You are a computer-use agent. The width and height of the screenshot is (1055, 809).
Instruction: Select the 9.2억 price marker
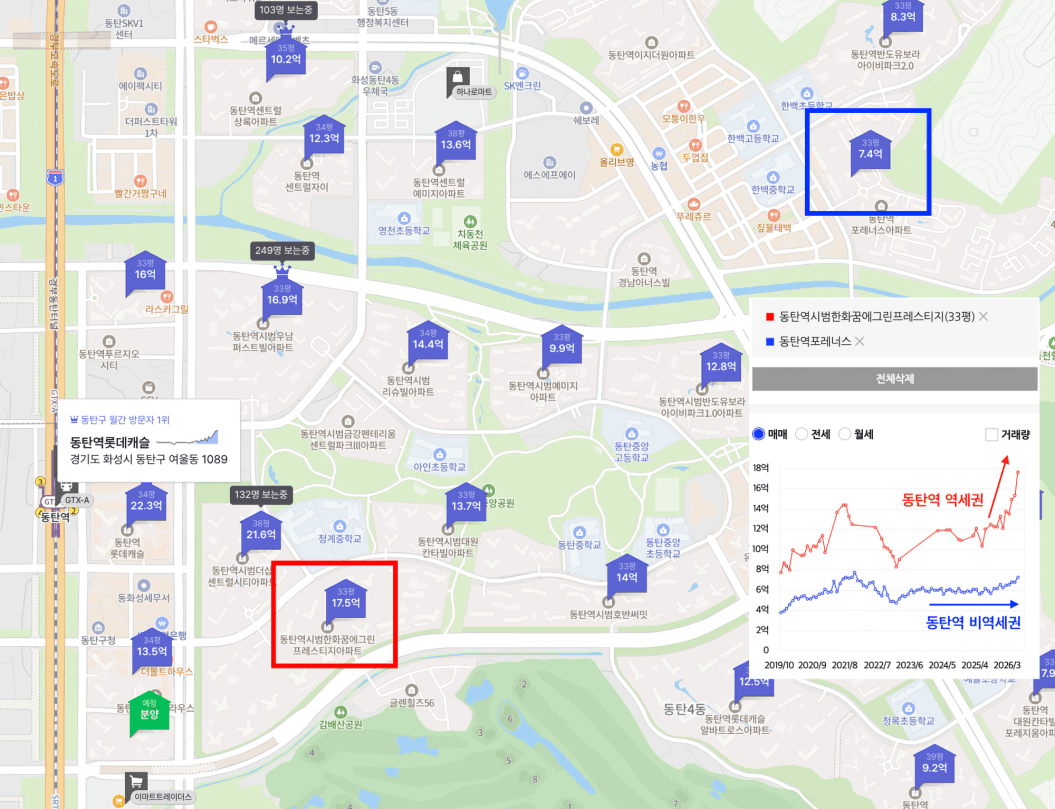coord(935,765)
